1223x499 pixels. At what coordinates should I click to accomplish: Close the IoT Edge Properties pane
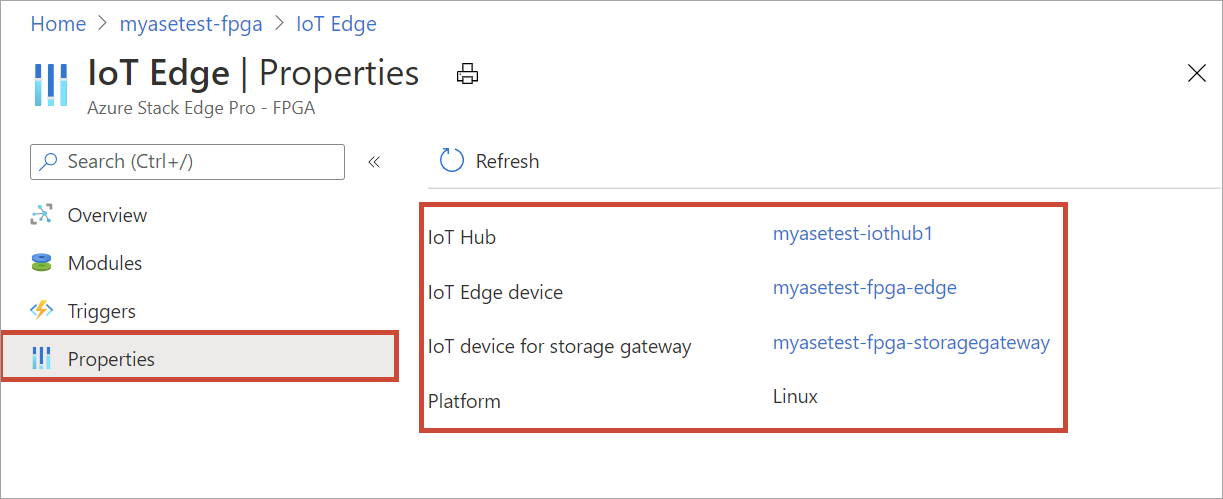coord(1196,73)
